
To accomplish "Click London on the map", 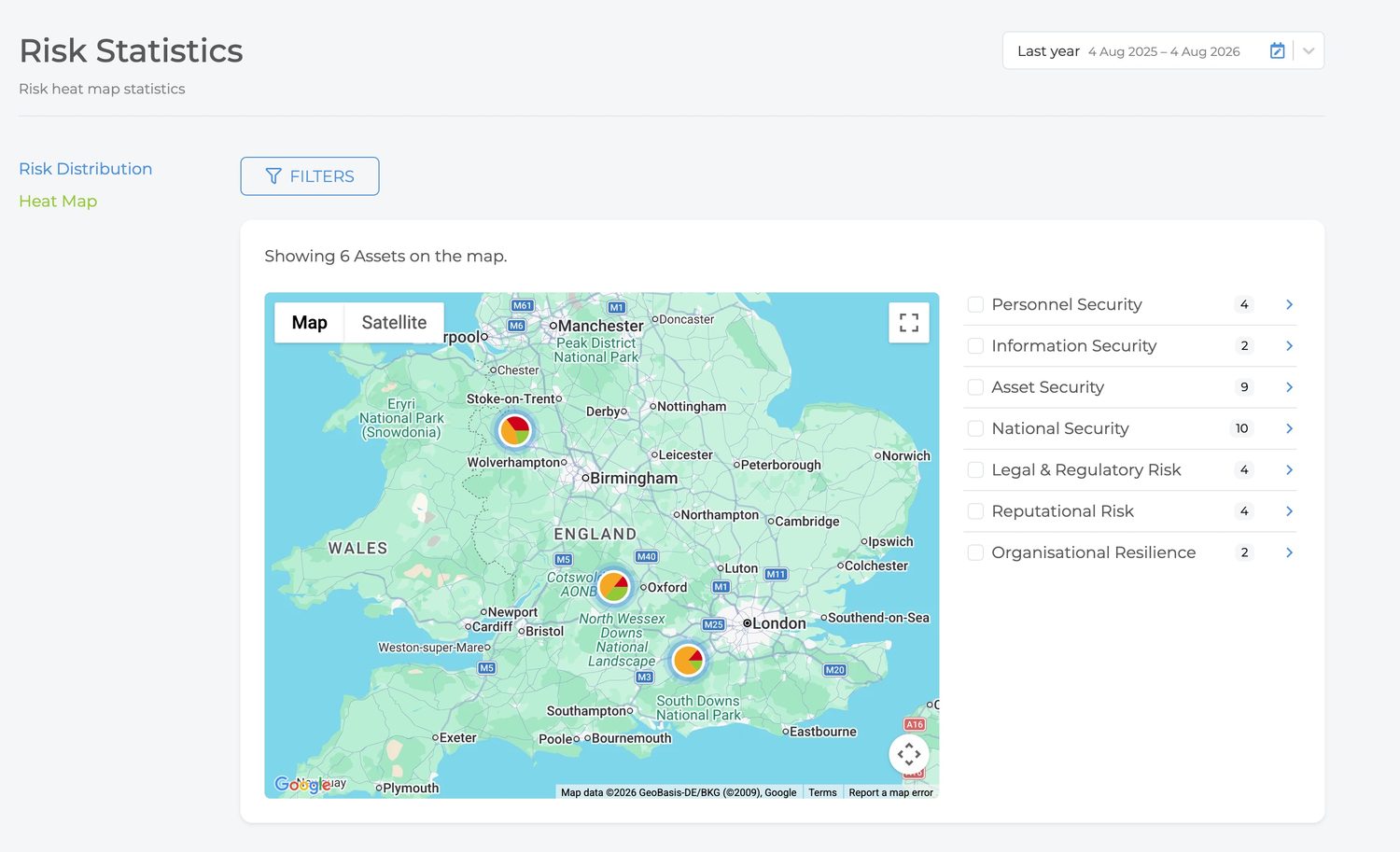I will (x=778, y=623).
